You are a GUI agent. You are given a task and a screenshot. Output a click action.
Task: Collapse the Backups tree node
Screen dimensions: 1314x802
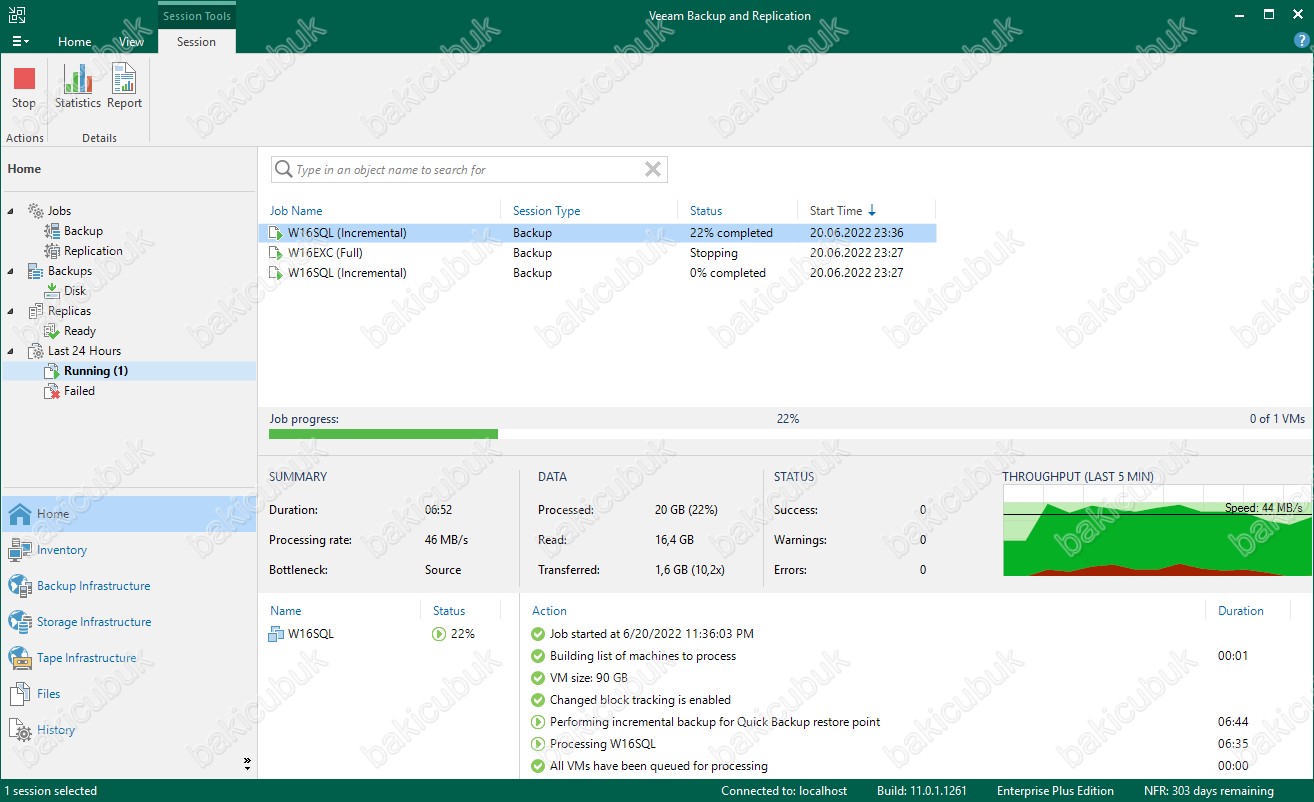click(x=11, y=271)
